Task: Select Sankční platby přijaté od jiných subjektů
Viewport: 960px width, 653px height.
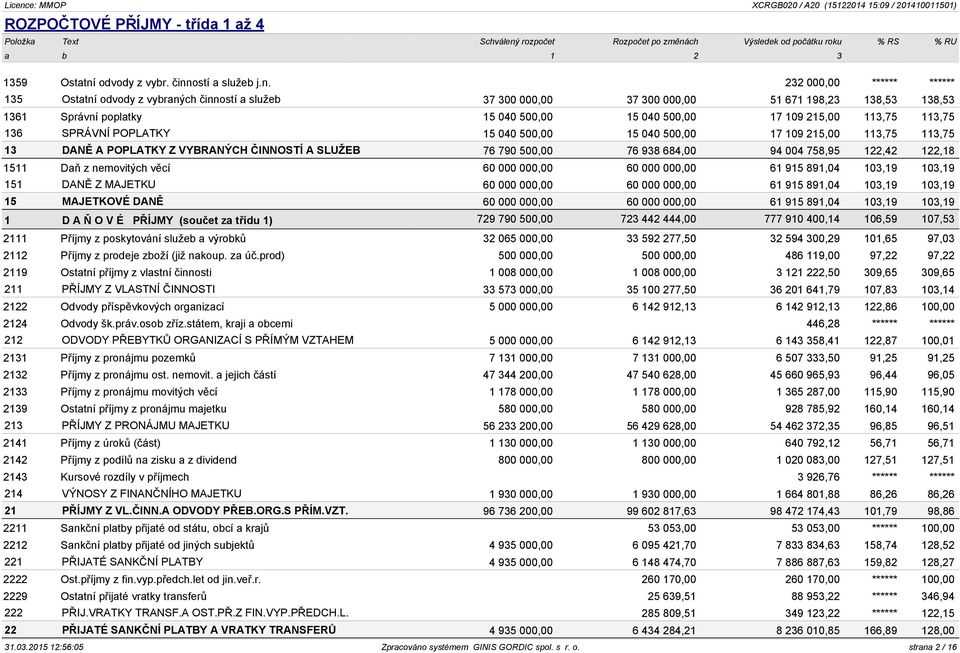Action: point(157,545)
